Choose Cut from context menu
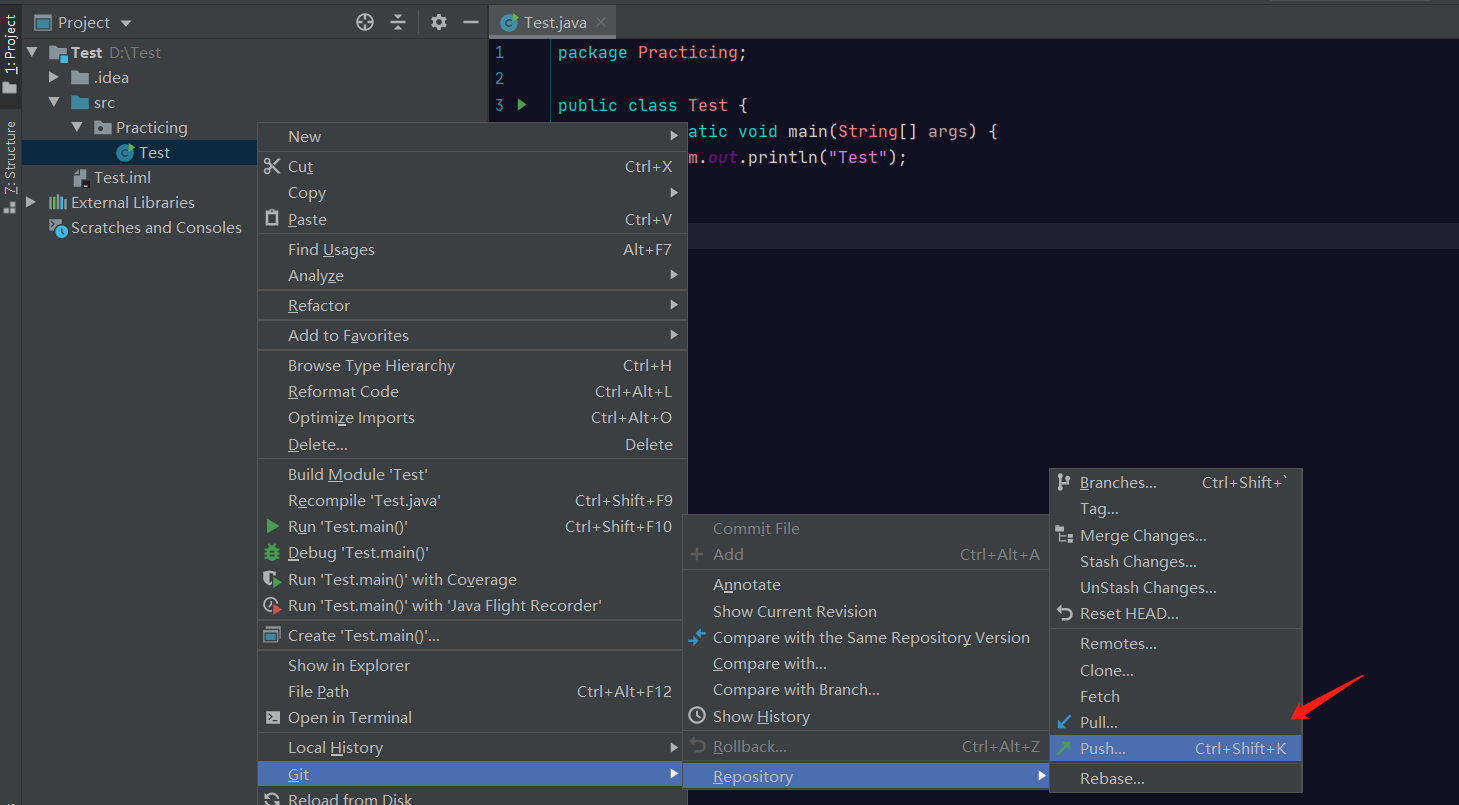Screen dimensions: 1459x805 click(x=472, y=166)
